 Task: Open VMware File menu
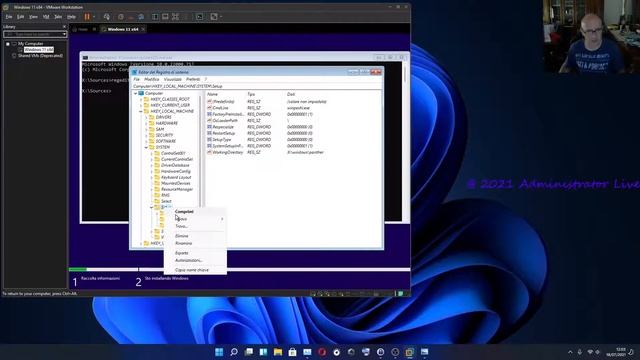tap(9, 17)
